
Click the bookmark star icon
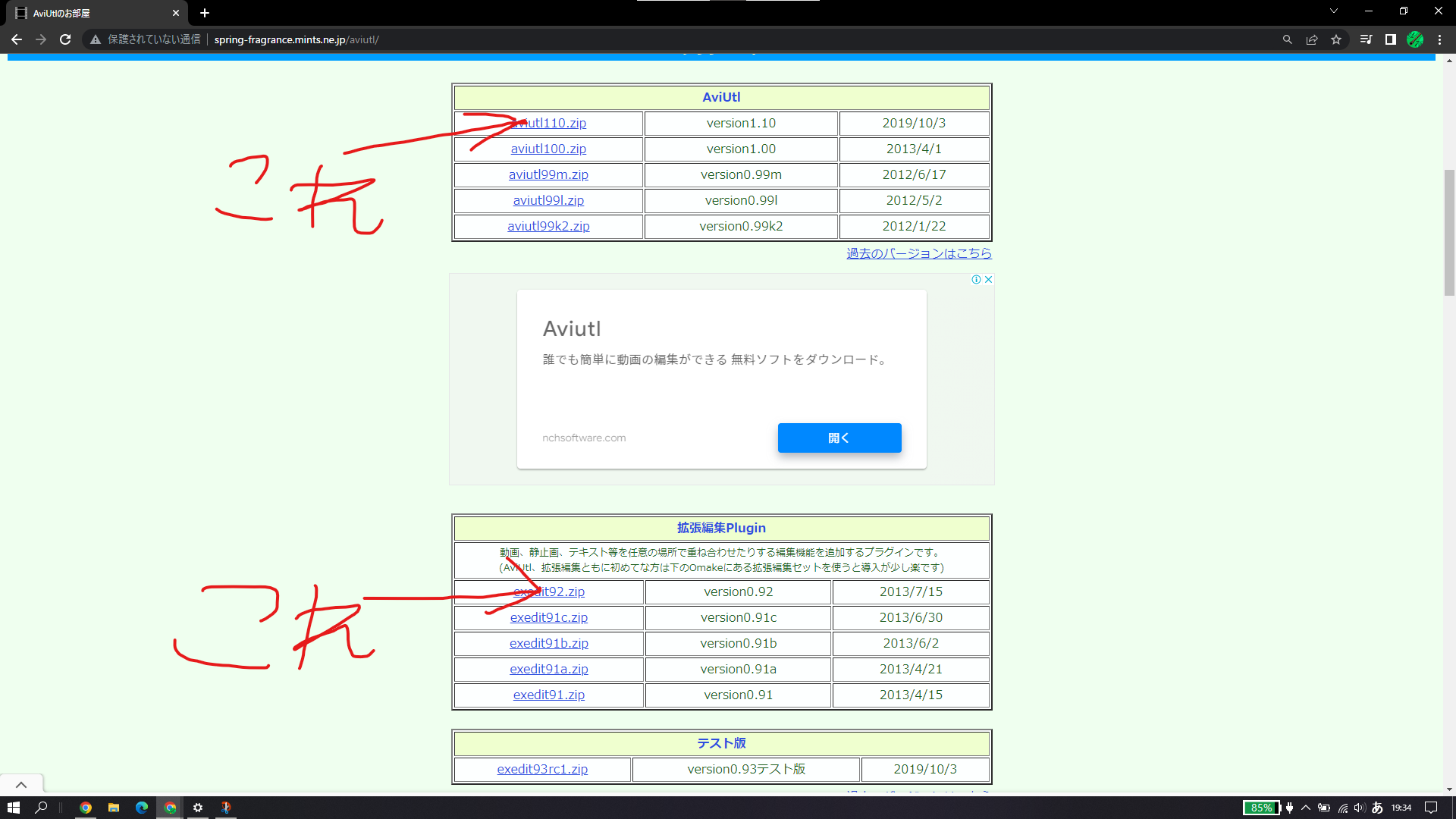point(1336,39)
